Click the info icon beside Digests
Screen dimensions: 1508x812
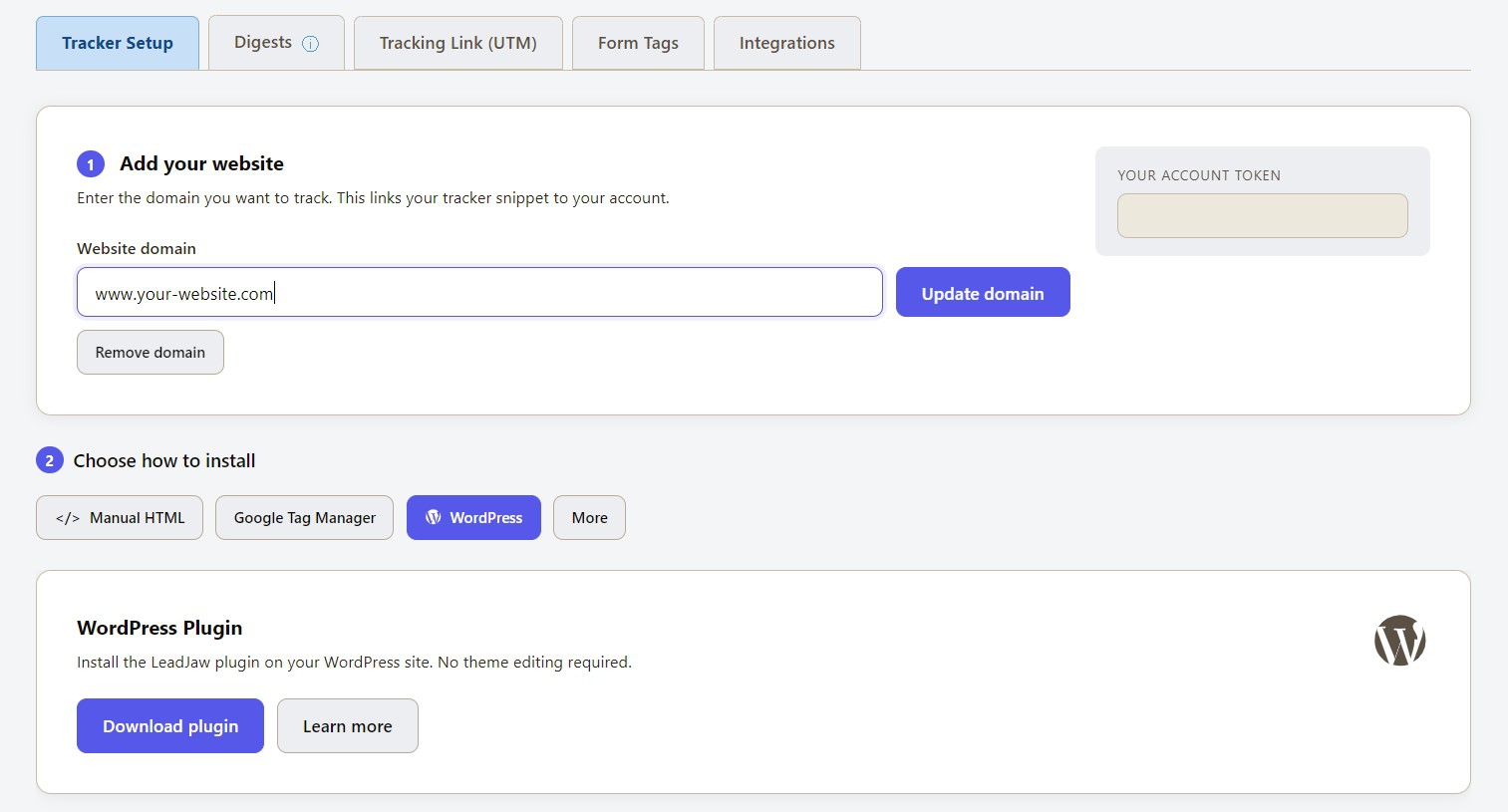310,44
